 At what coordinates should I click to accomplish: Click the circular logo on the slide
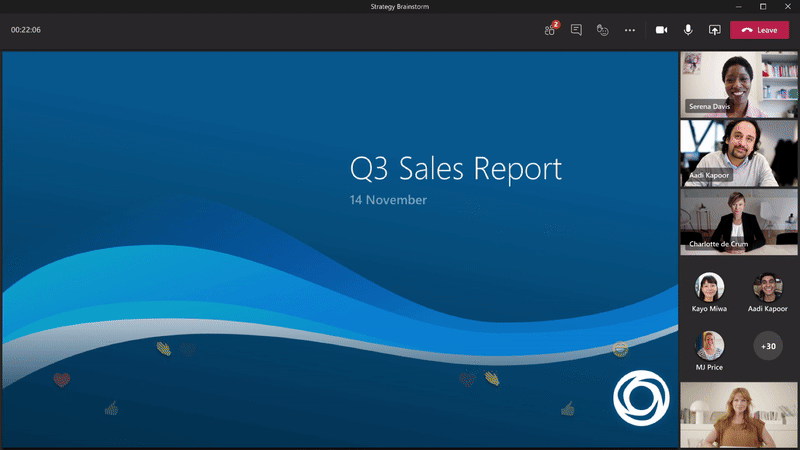(x=641, y=398)
